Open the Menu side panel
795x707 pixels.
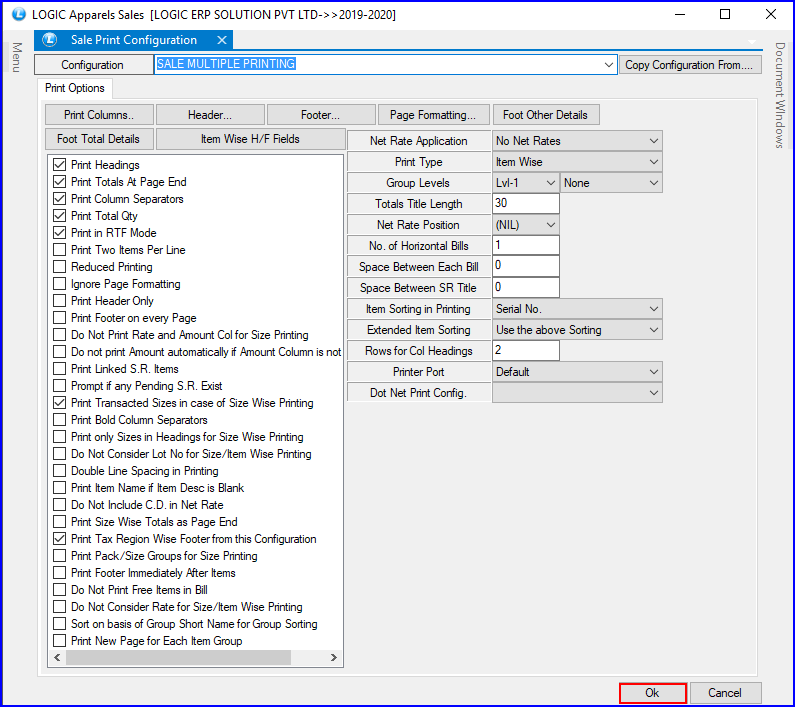tap(17, 57)
